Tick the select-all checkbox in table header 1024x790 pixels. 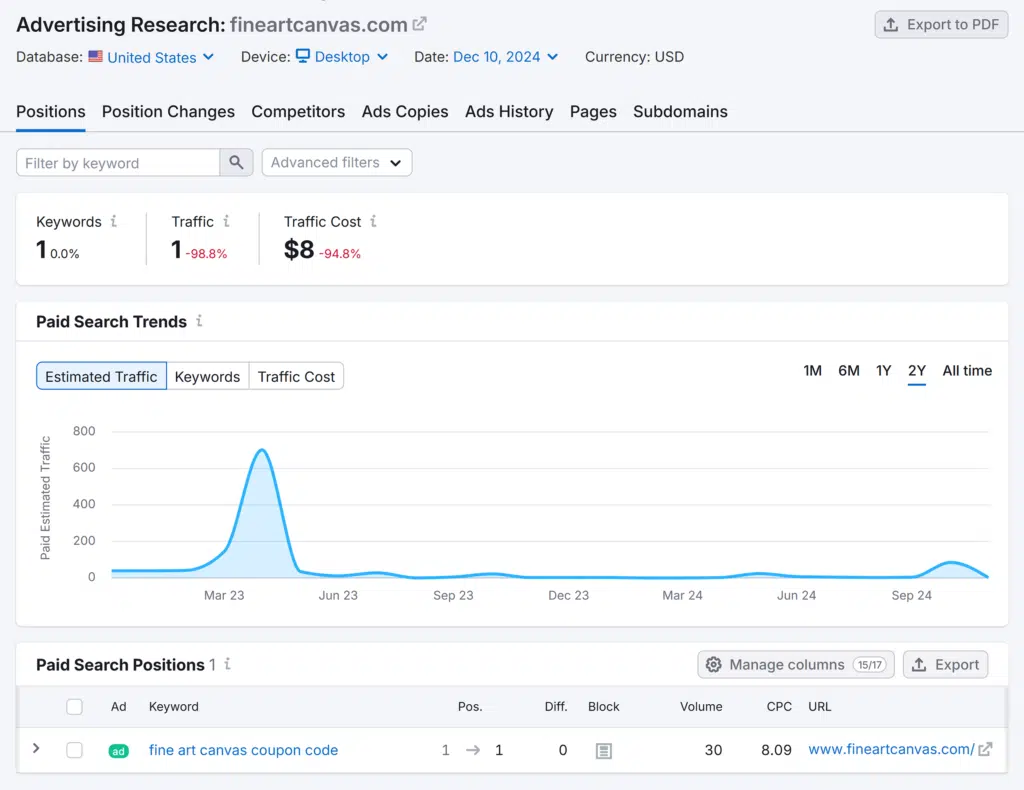pyautogui.click(x=74, y=706)
